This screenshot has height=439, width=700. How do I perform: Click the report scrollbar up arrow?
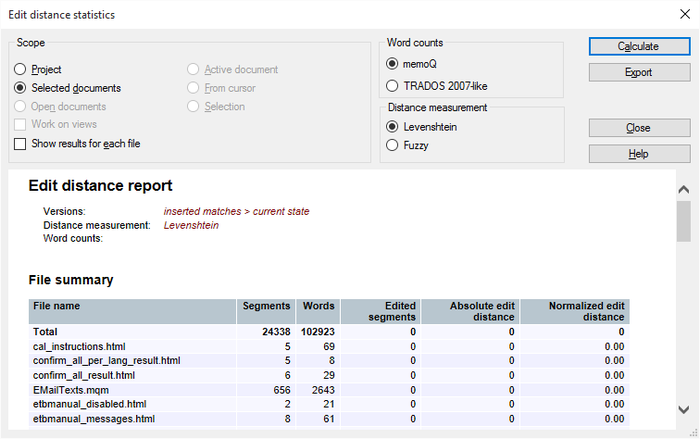[683, 190]
